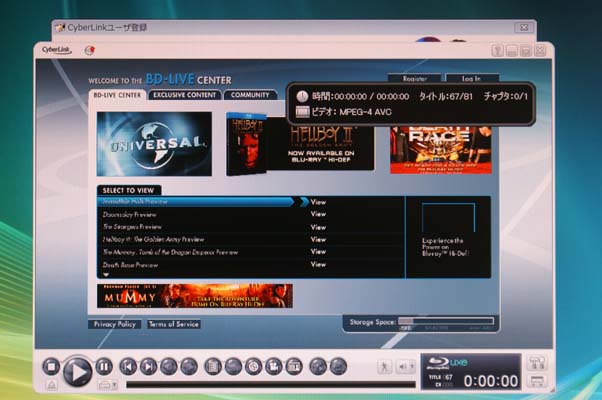Click the CyberLink logo in title bar
This screenshot has width=602, height=400.
[x=56, y=50]
